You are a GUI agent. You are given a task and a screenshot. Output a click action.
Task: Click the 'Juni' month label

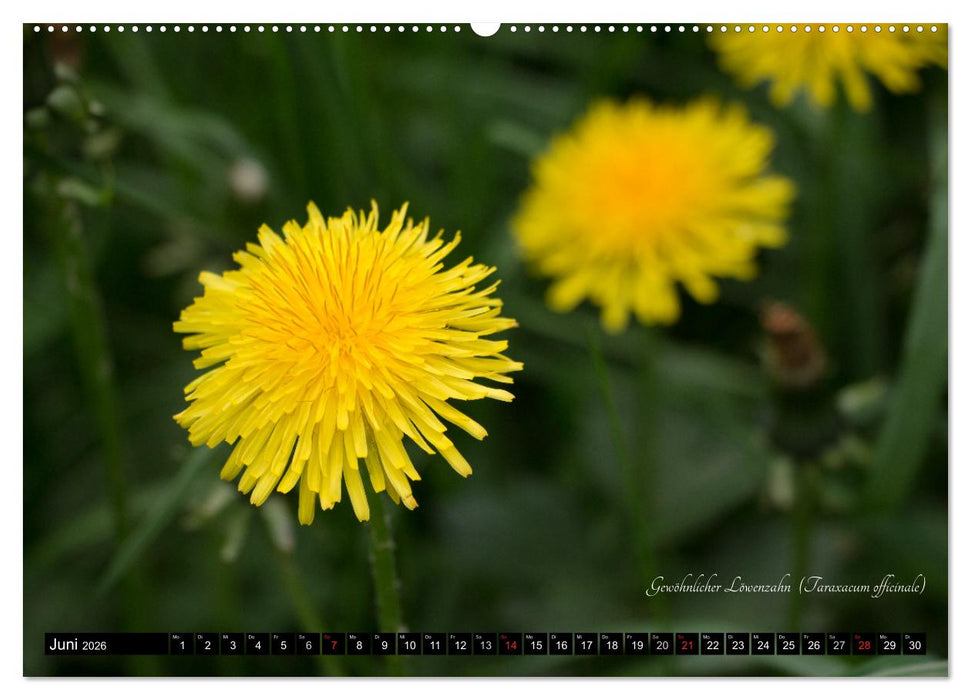click(62, 646)
